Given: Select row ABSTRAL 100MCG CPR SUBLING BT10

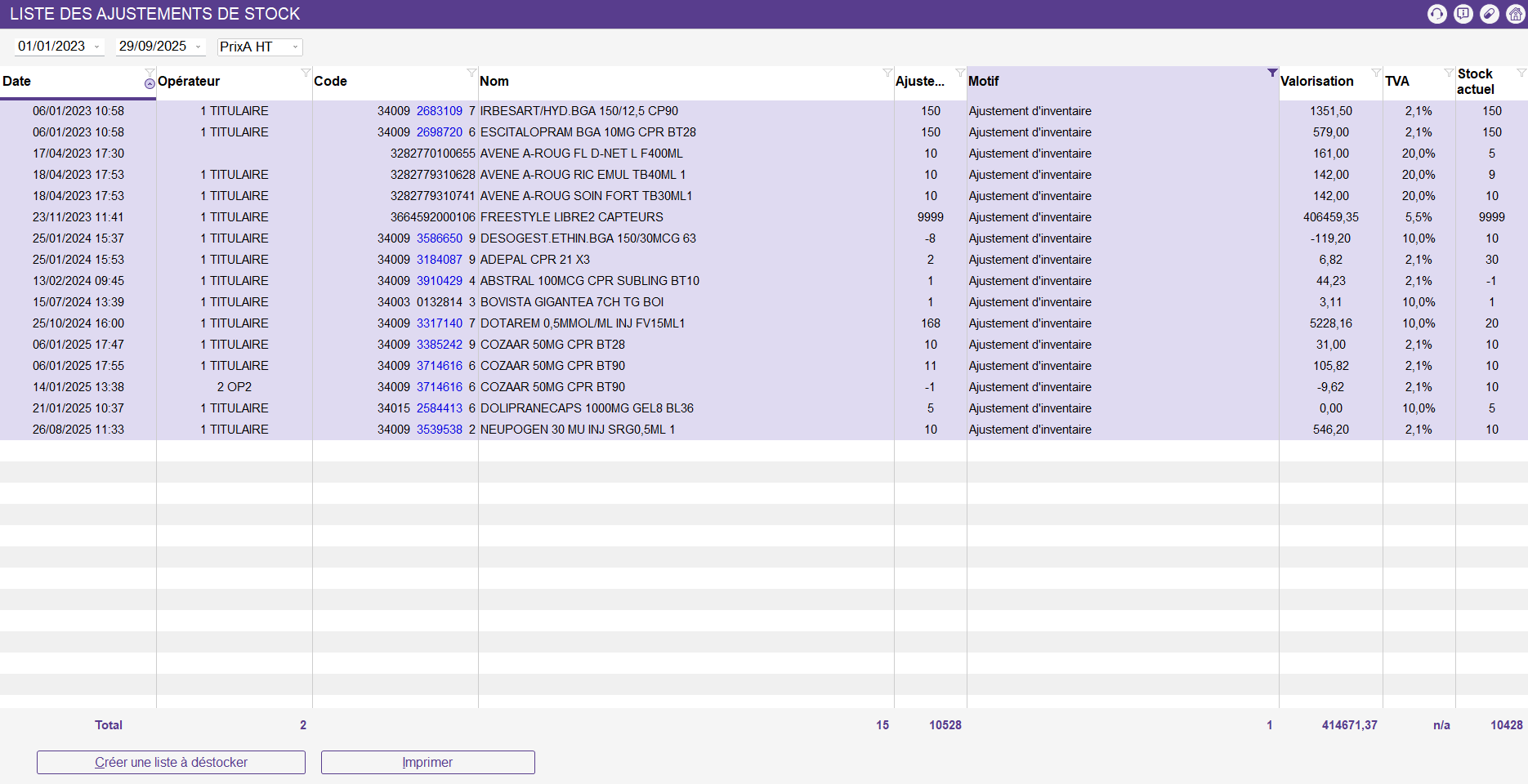Looking at the screenshot, I should [764, 281].
